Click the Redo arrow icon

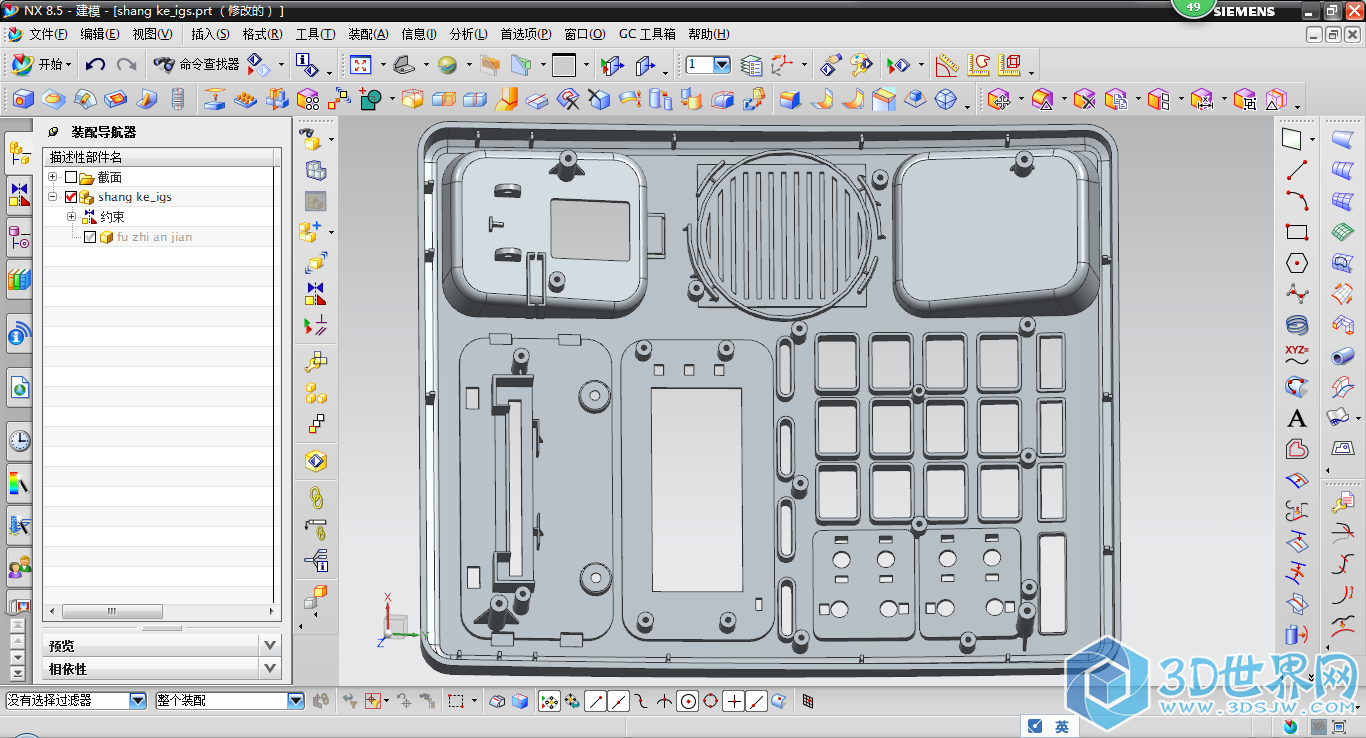[126, 65]
